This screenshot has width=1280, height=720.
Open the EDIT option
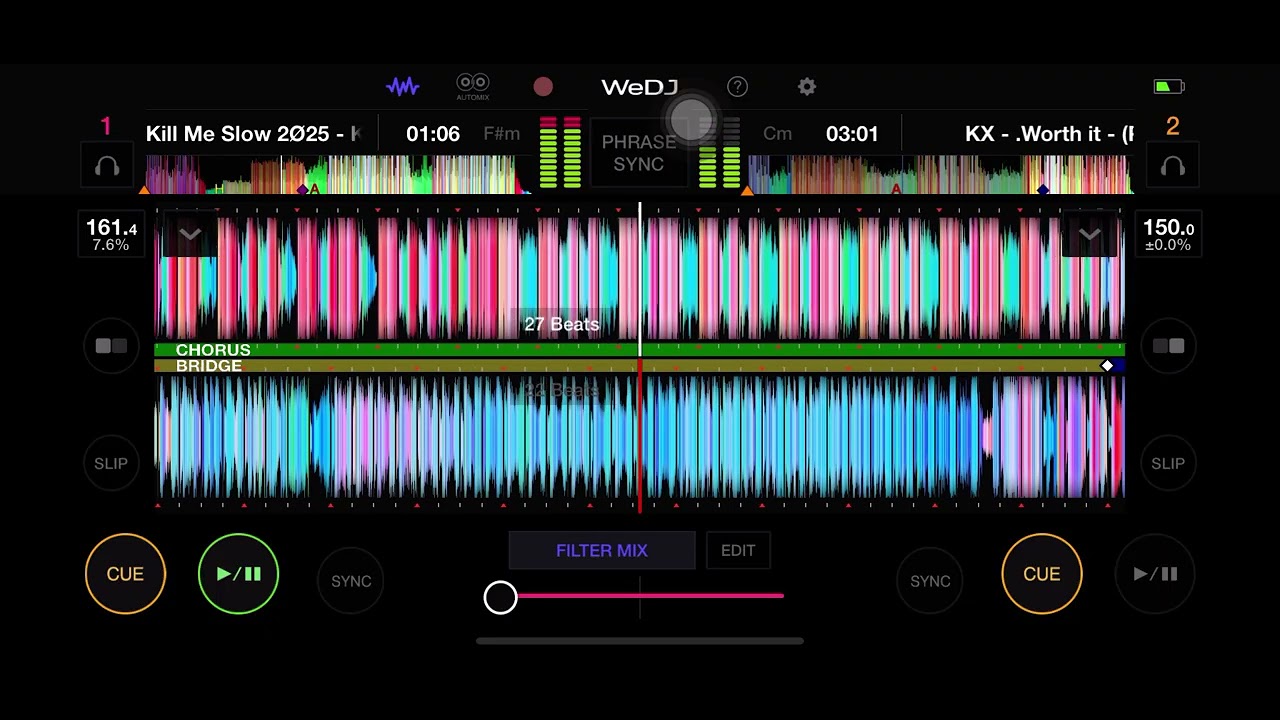click(x=738, y=551)
